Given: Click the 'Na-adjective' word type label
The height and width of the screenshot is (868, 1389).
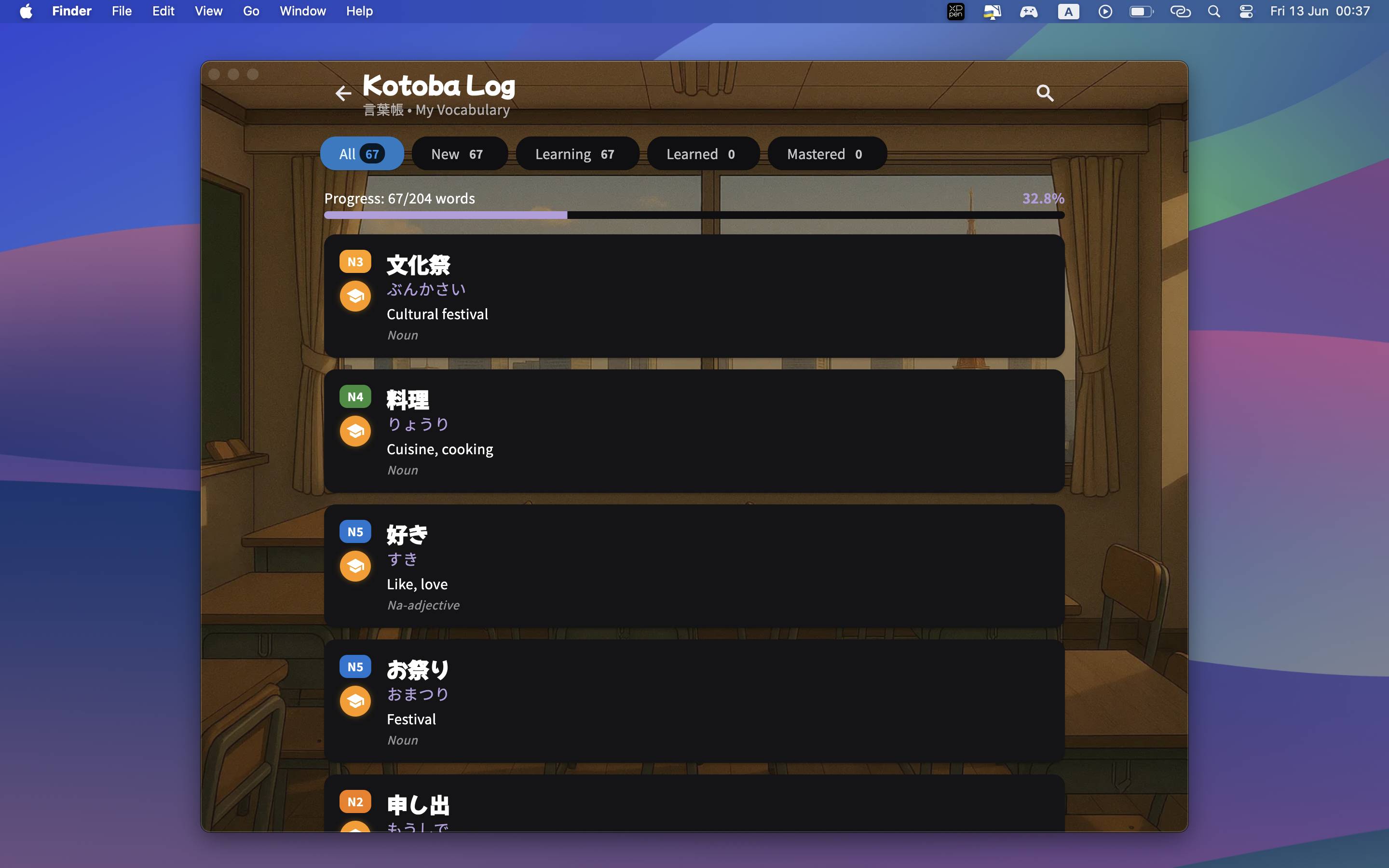Looking at the screenshot, I should click(423, 605).
